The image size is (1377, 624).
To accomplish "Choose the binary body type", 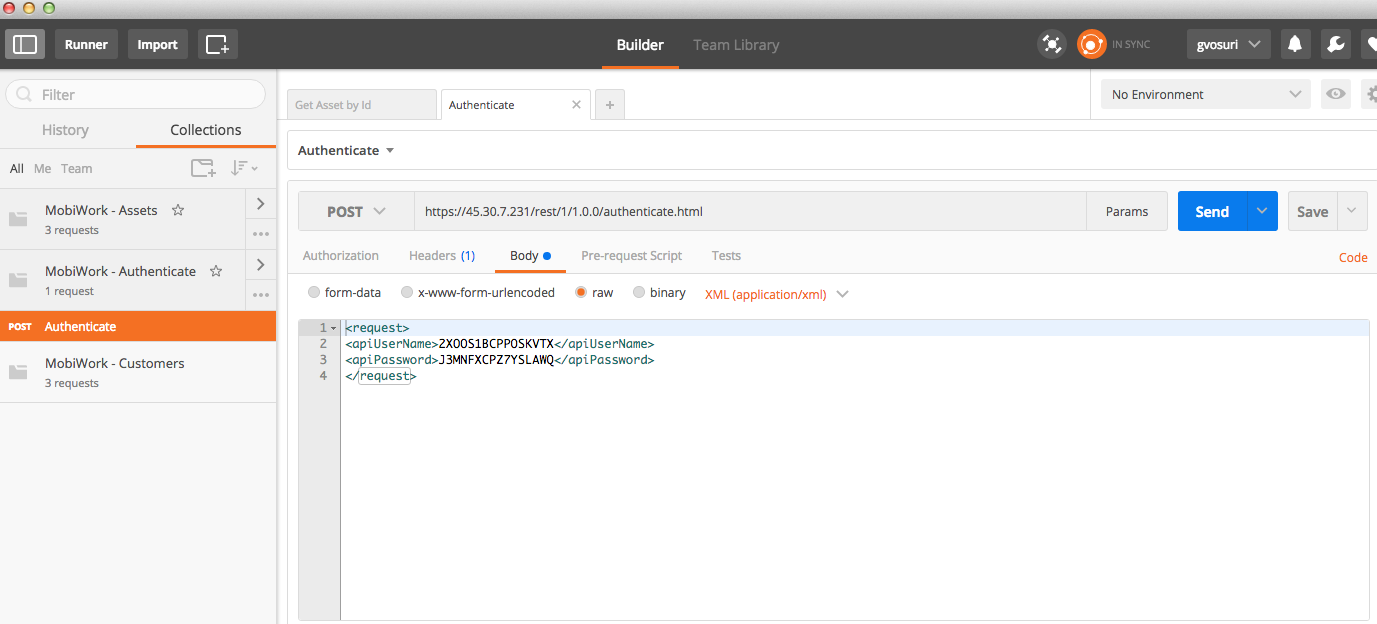I will (639, 293).
